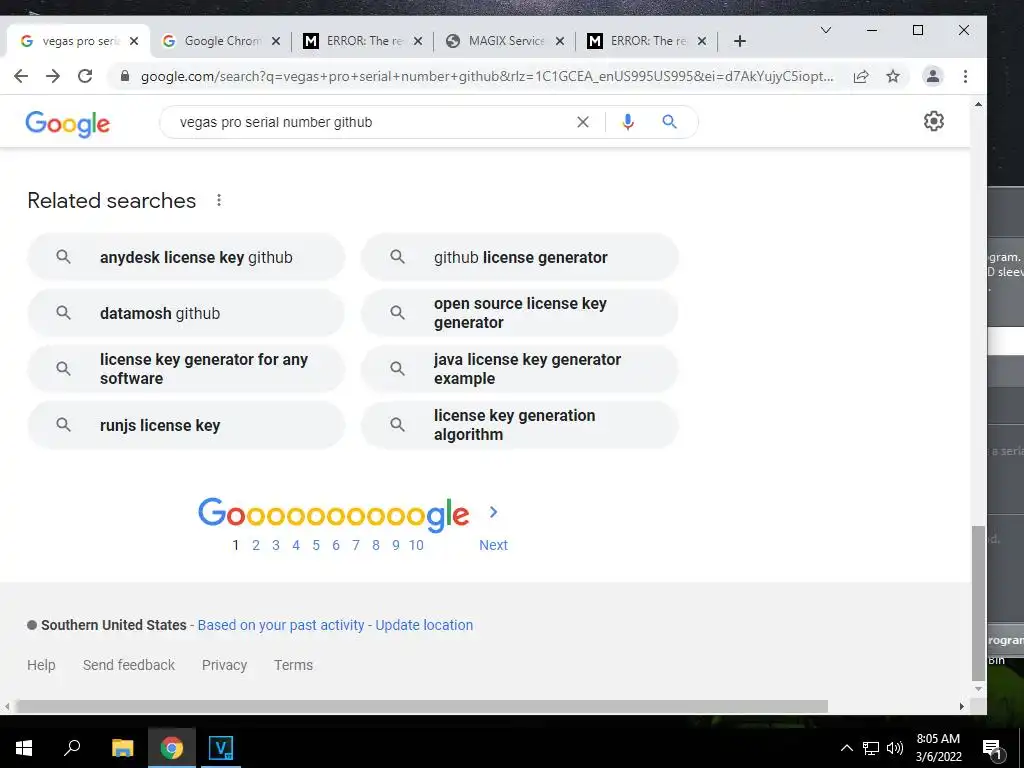Clear the search box text

click(x=583, y=122)
